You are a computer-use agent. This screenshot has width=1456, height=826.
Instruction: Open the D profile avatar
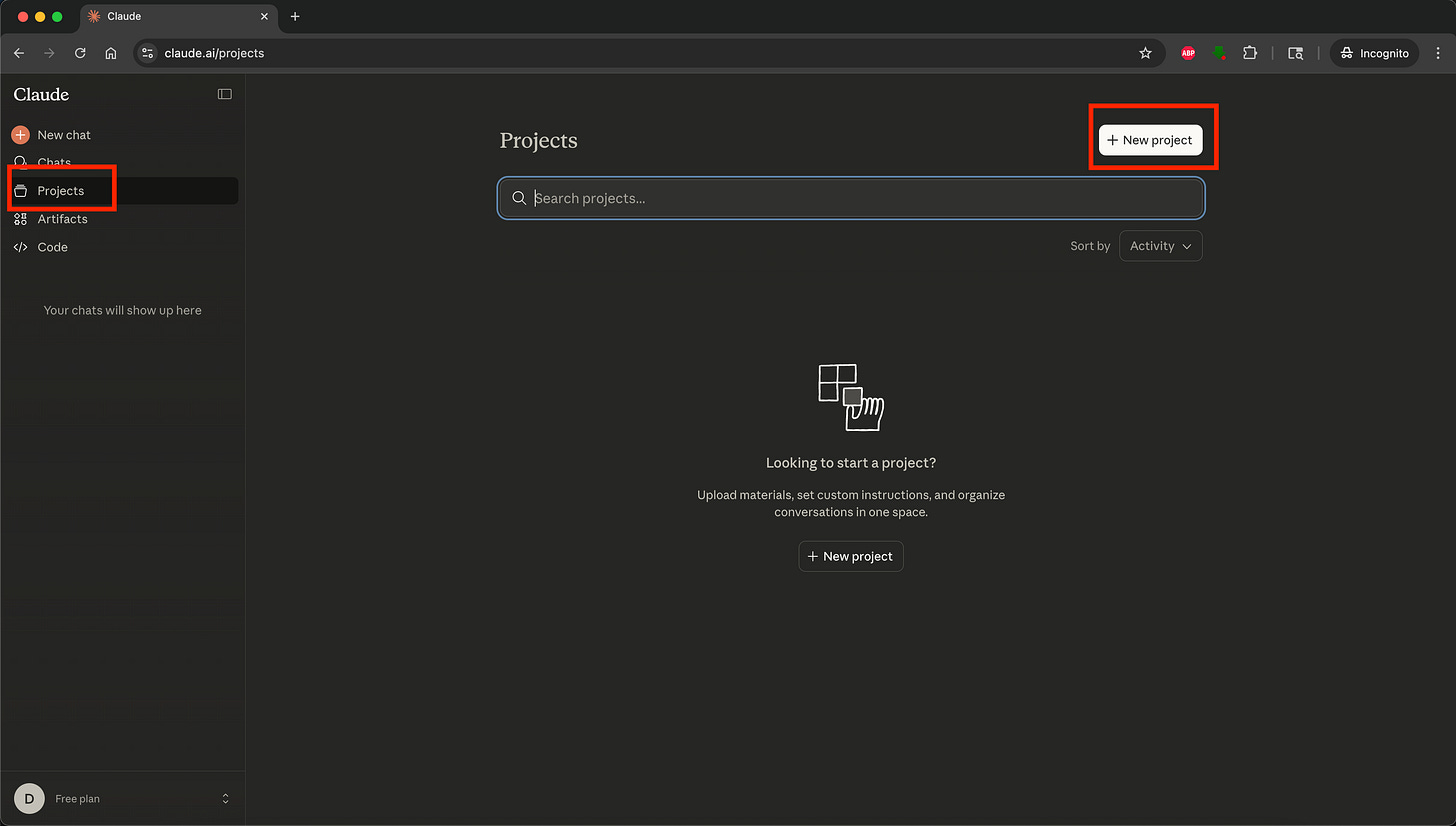click(28, 798)
